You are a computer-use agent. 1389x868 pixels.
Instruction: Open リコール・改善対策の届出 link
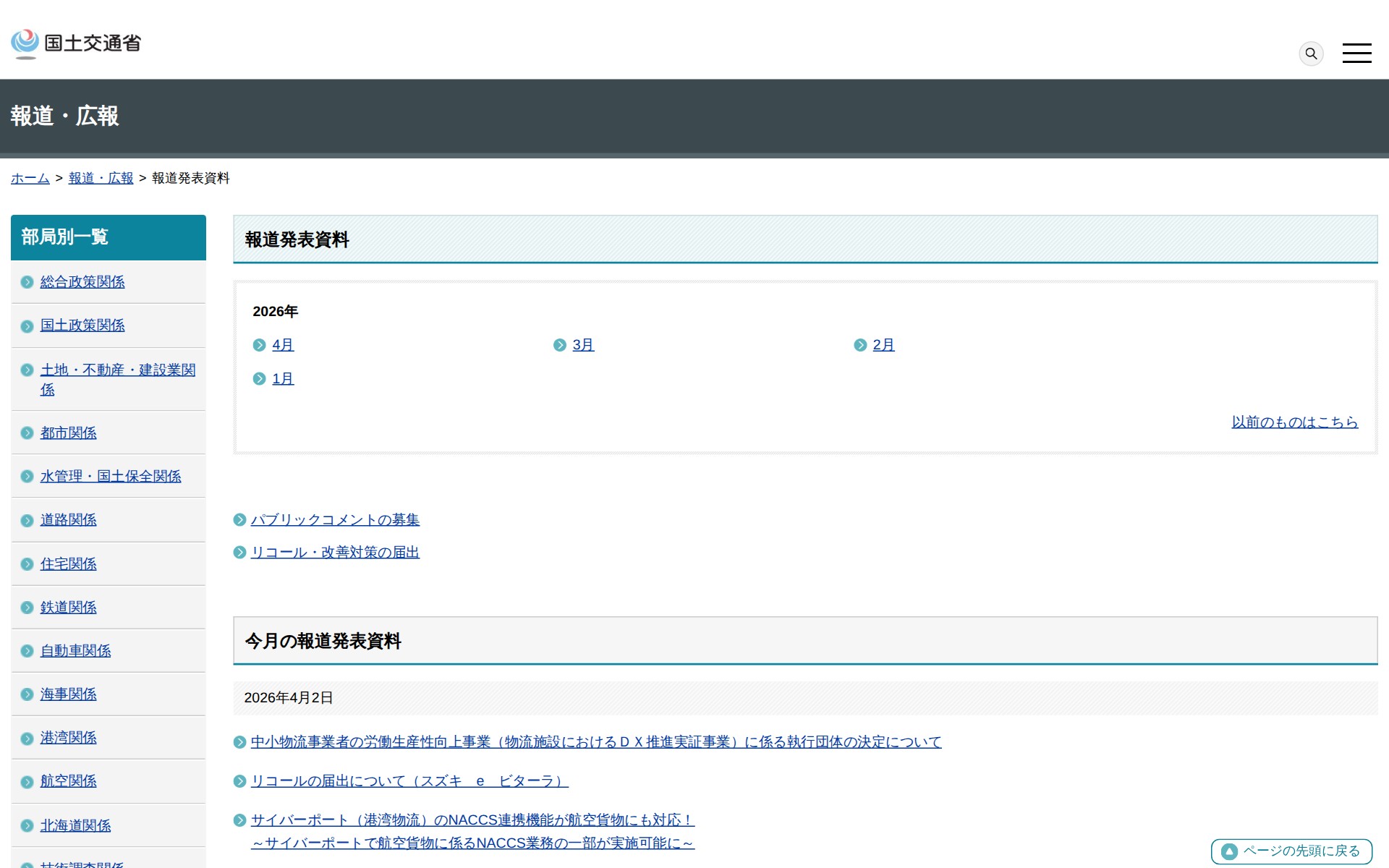tap(334, 553)
